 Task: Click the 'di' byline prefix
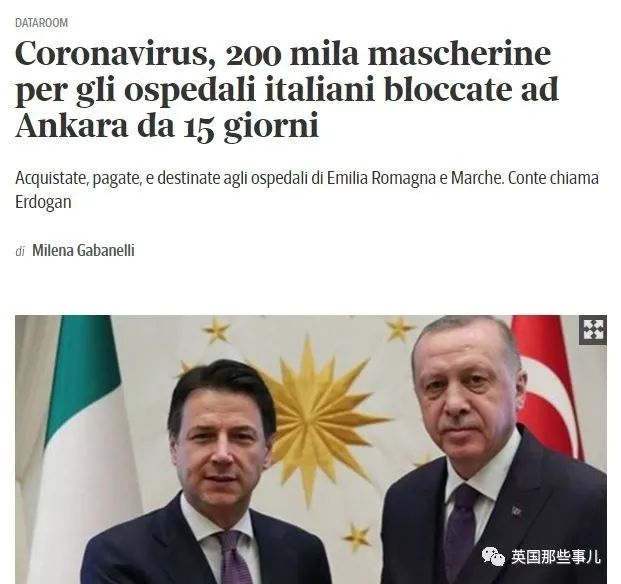point(20,251)
